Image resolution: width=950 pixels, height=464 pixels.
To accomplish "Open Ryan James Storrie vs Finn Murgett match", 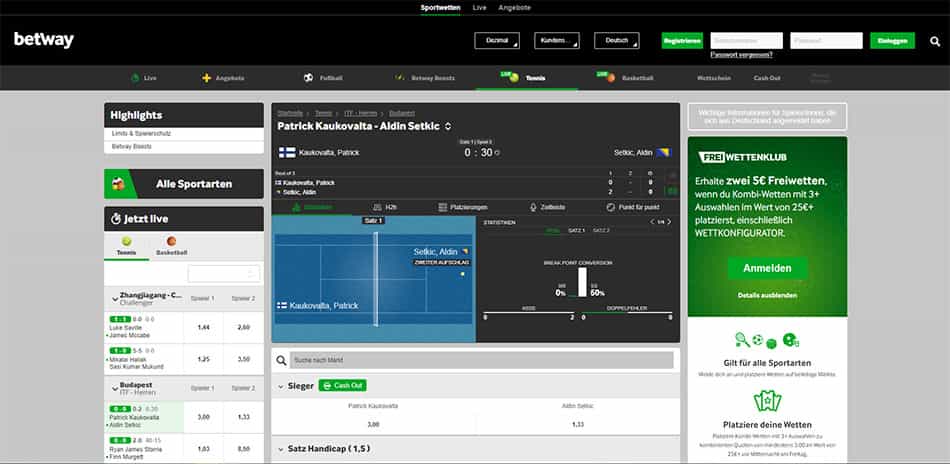I will coord(144,449).
